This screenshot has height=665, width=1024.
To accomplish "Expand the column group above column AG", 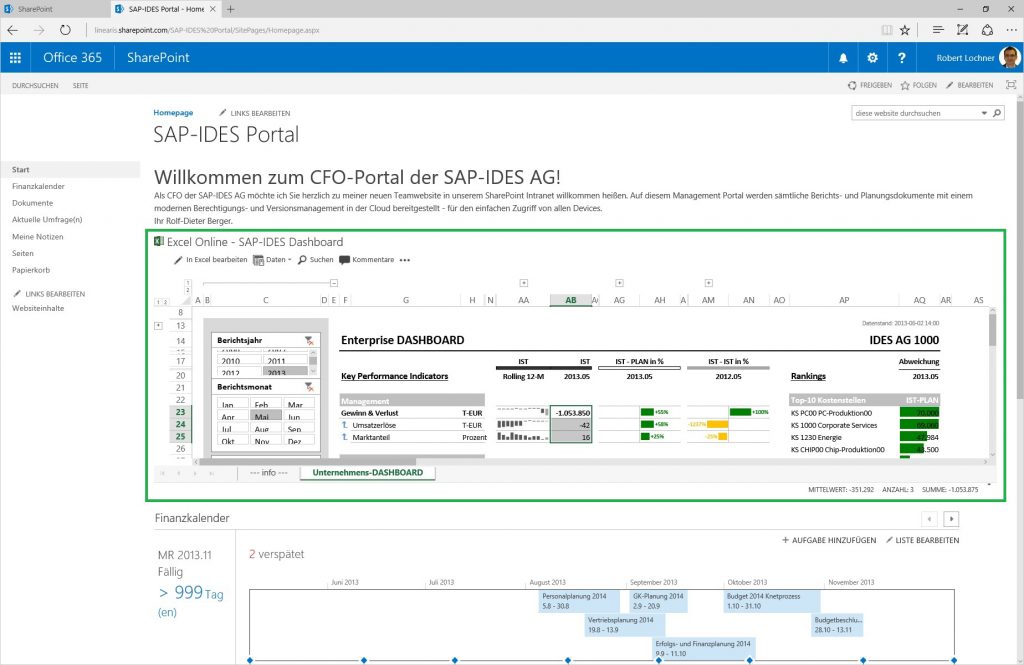I will [x=620, y=282].
